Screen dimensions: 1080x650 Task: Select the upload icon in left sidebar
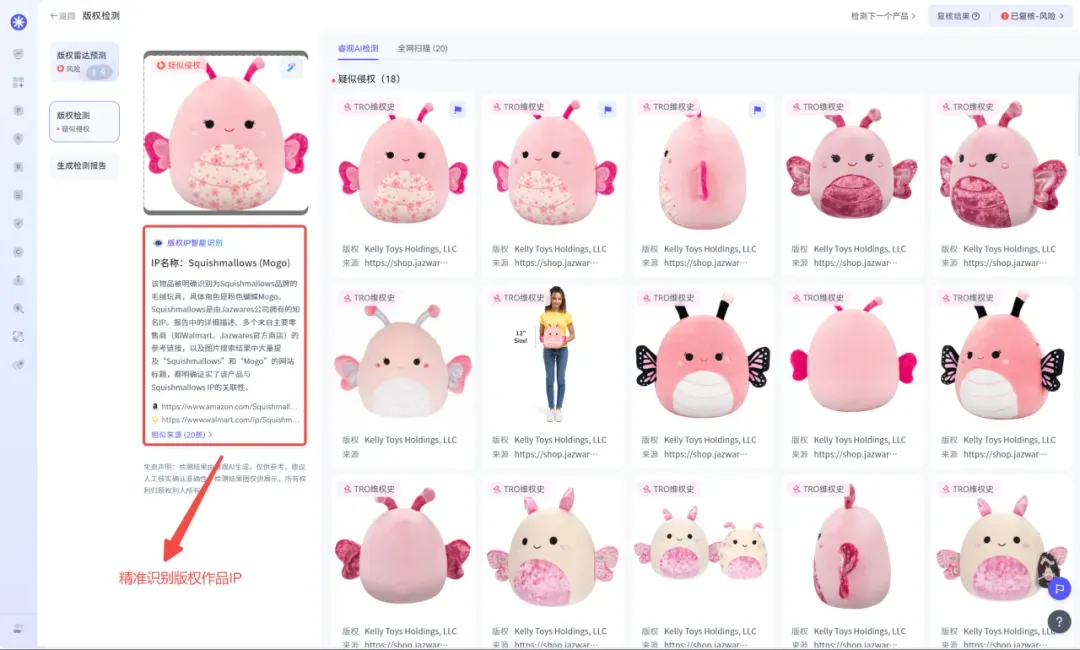[x=19, y=280]
